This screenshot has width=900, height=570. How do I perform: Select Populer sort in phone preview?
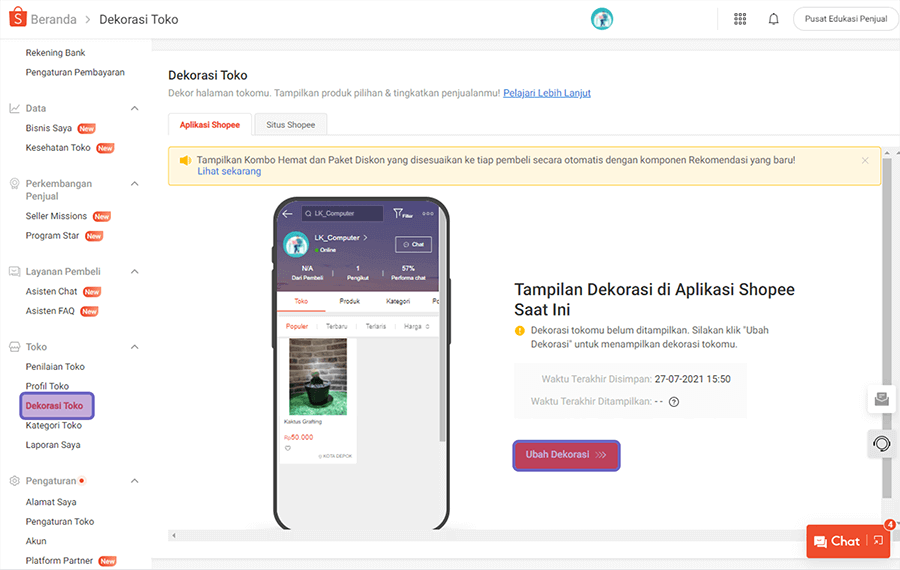tap(297, 326)
